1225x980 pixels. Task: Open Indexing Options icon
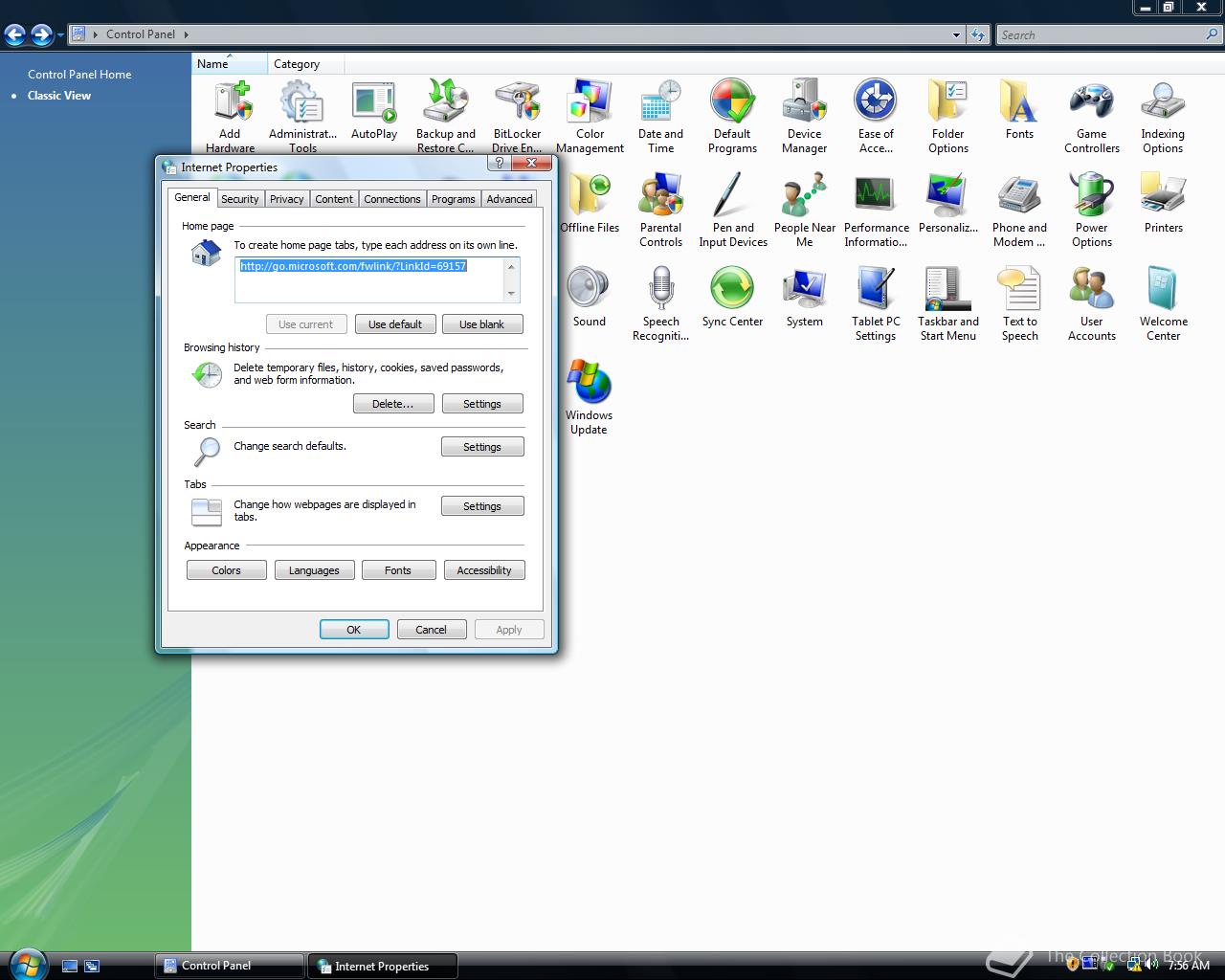tap(1163, 116)
